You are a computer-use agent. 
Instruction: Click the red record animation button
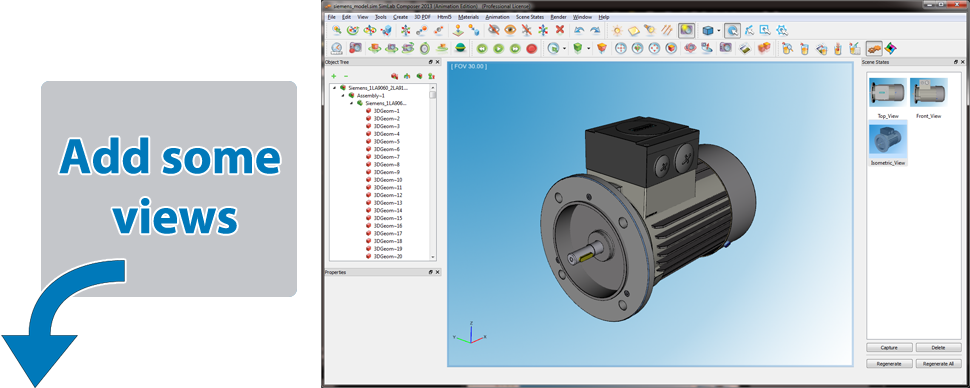pyautogui.click(x=531, y=48)
